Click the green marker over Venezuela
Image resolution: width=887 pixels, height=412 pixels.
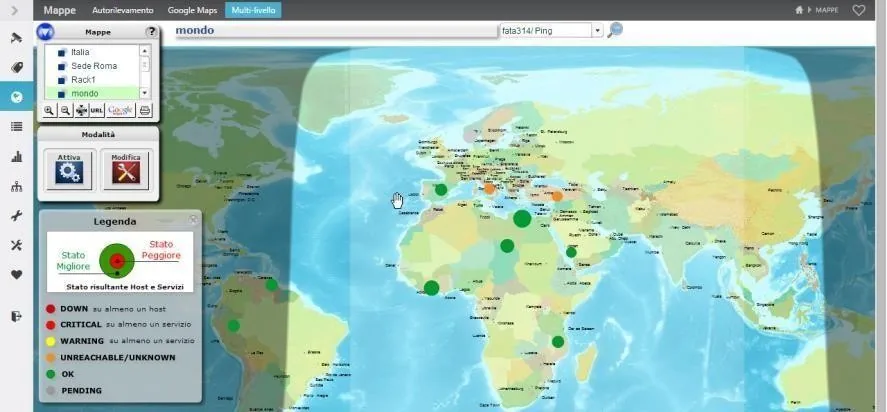272,285
